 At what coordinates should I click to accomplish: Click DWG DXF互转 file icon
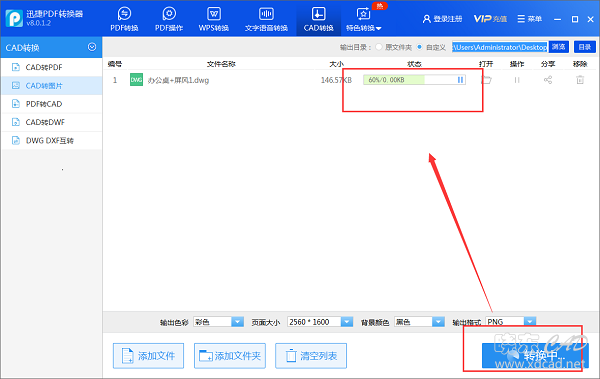(16, 141)
